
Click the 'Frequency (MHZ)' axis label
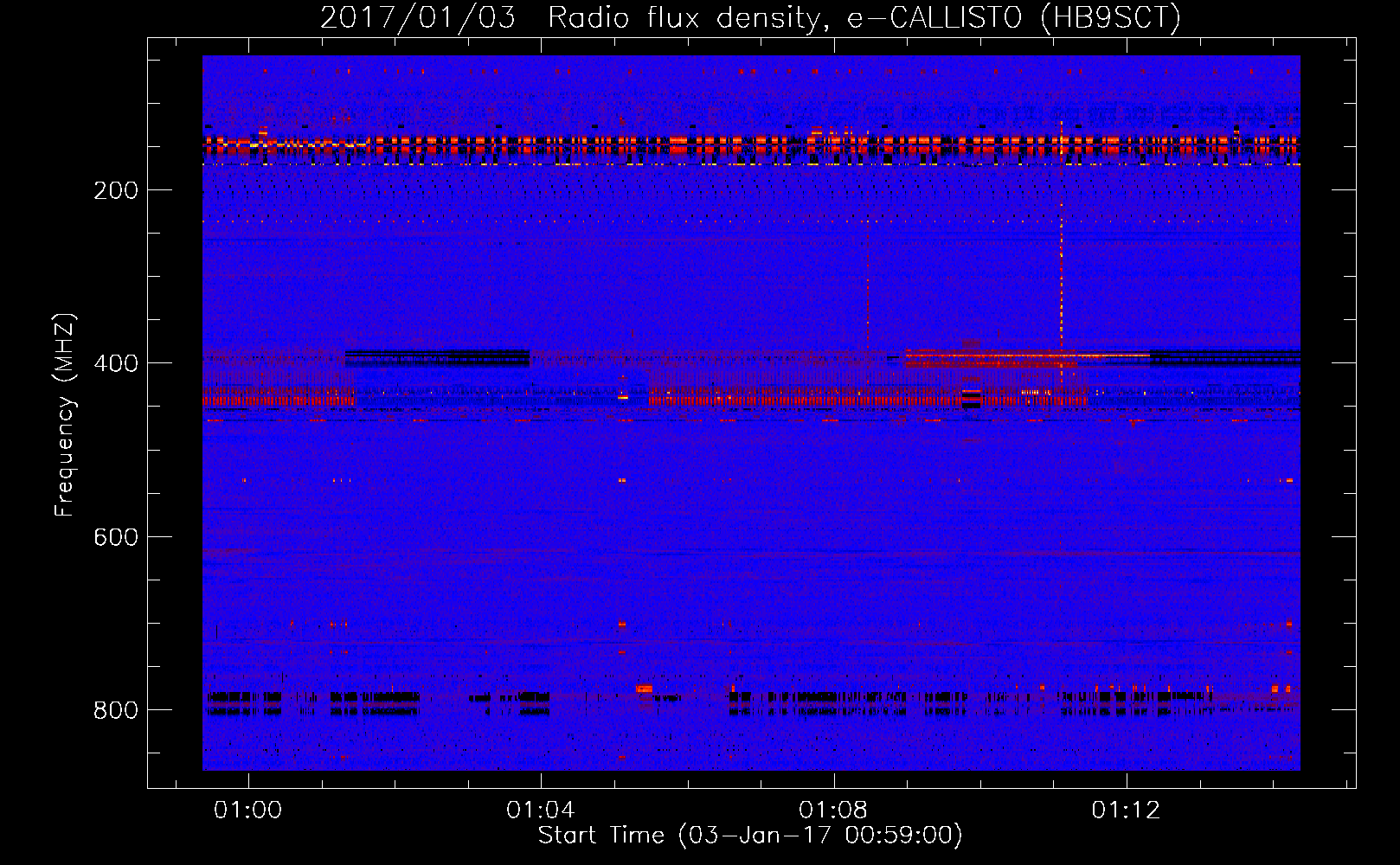66,415
